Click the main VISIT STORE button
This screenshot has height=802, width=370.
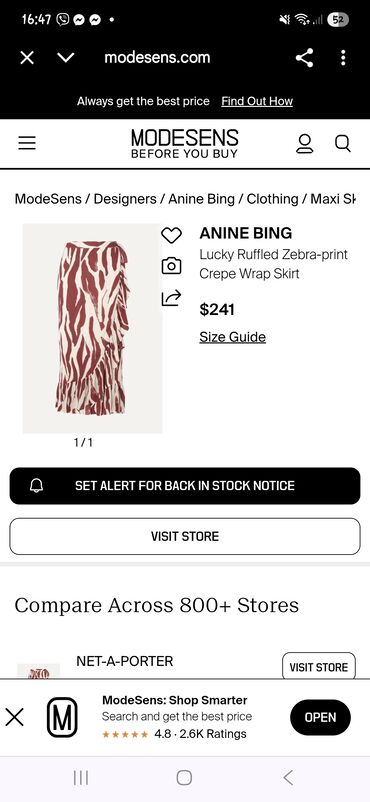[x=185, y=537]
